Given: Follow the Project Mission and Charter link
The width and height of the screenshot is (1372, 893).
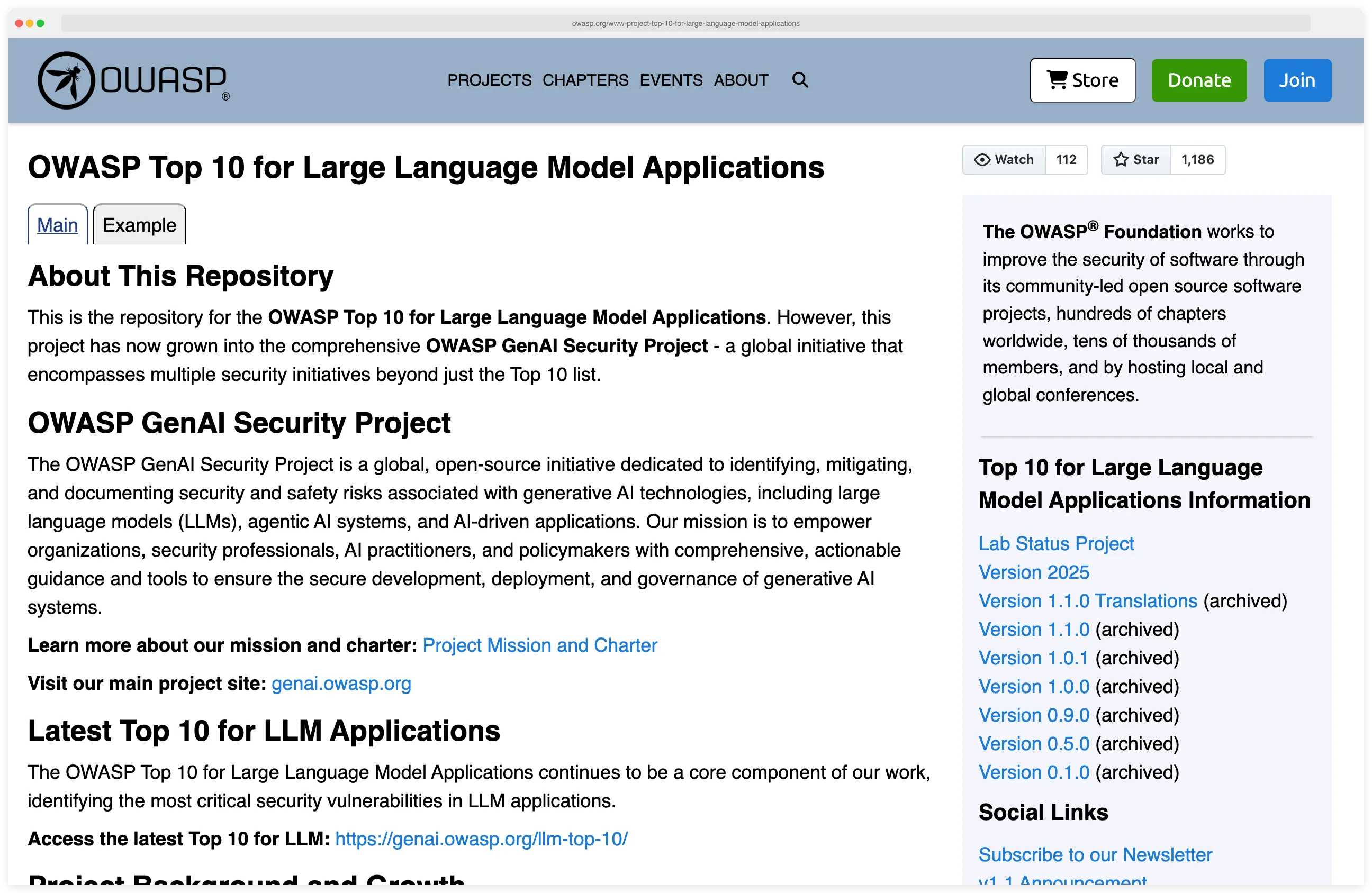Looking at the screenshot, I should (x=539, y=645).
